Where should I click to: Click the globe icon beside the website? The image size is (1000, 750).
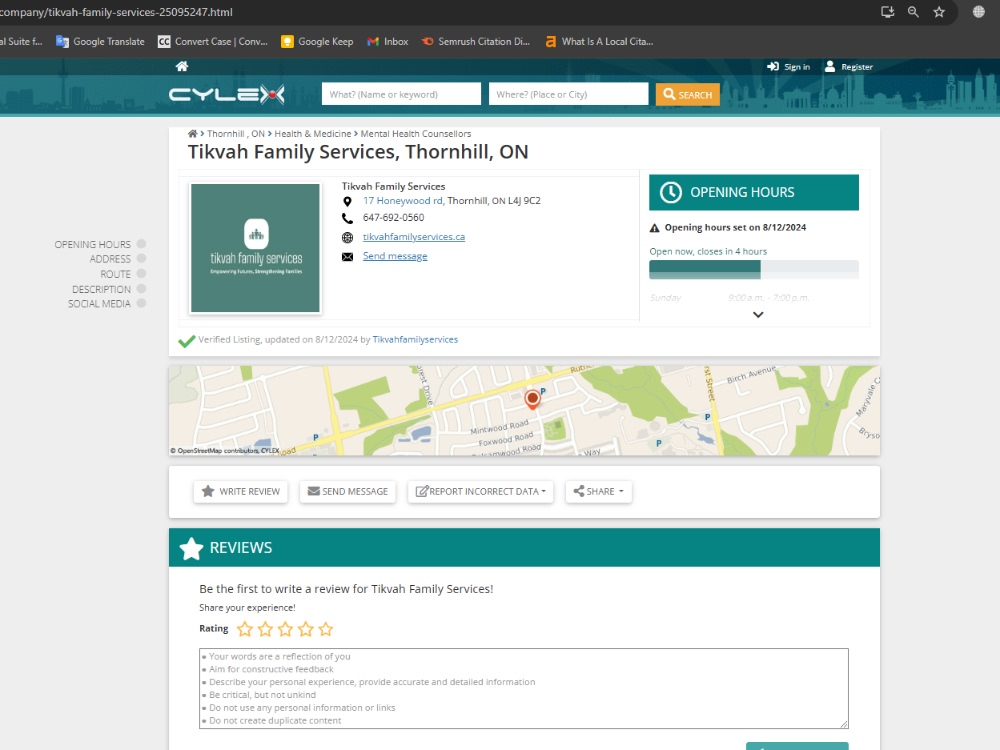click(x=347, y=237)
